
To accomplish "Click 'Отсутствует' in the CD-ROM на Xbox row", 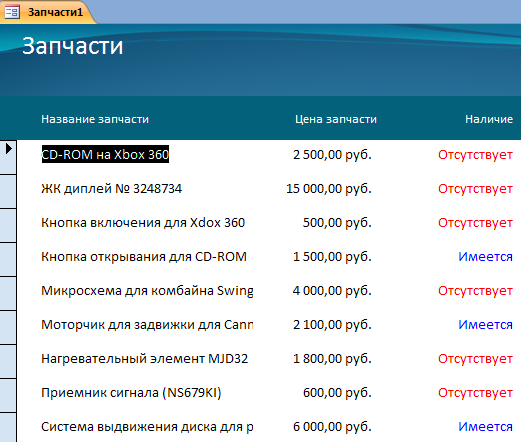I will pyautogui.click(x=475, y=155).
